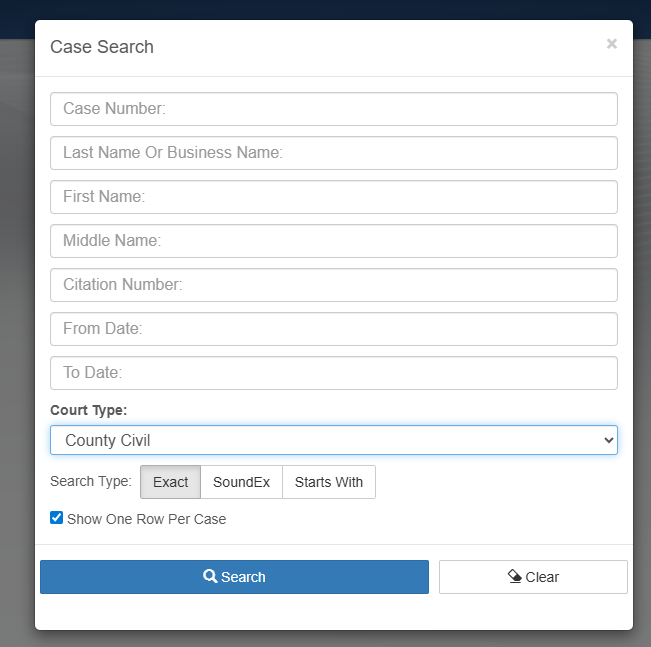Click the Show One Row Per Case label
Image resolution: width=651 pixels, height=647 pixels.
click(x=146, y=519)
